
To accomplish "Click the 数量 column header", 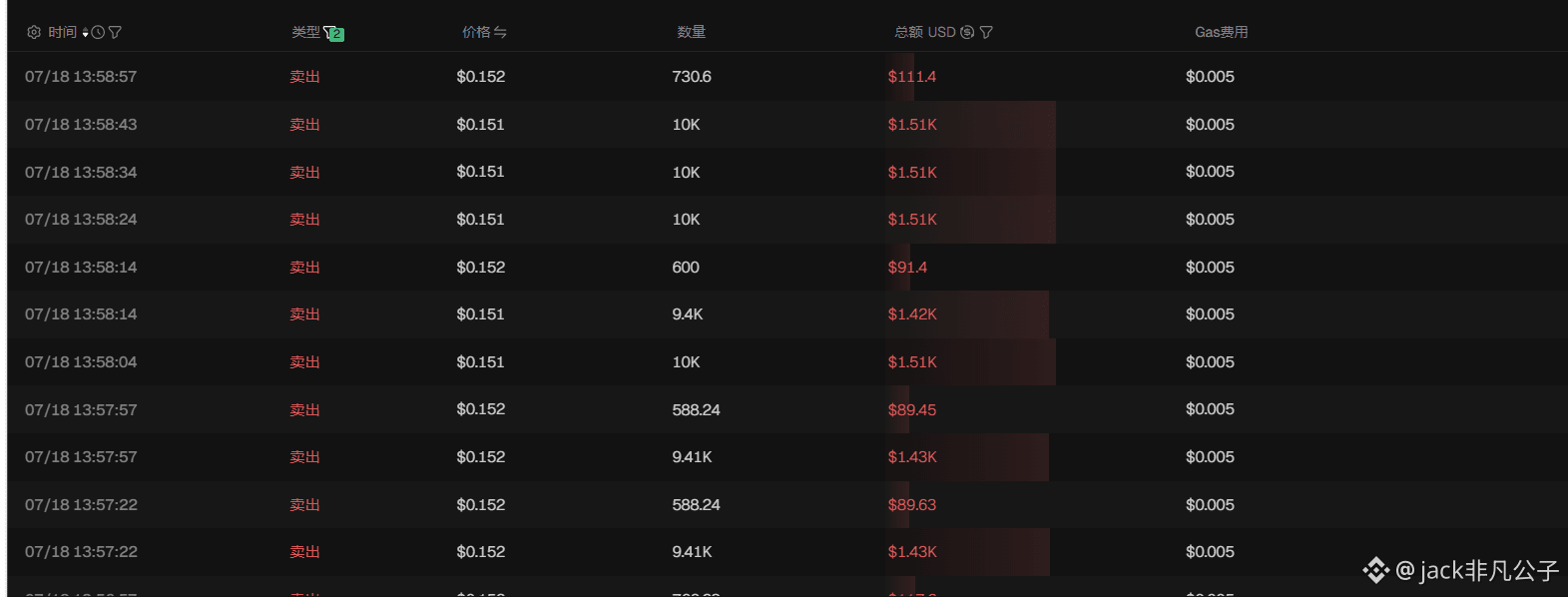I will click(x=692, y=32).
